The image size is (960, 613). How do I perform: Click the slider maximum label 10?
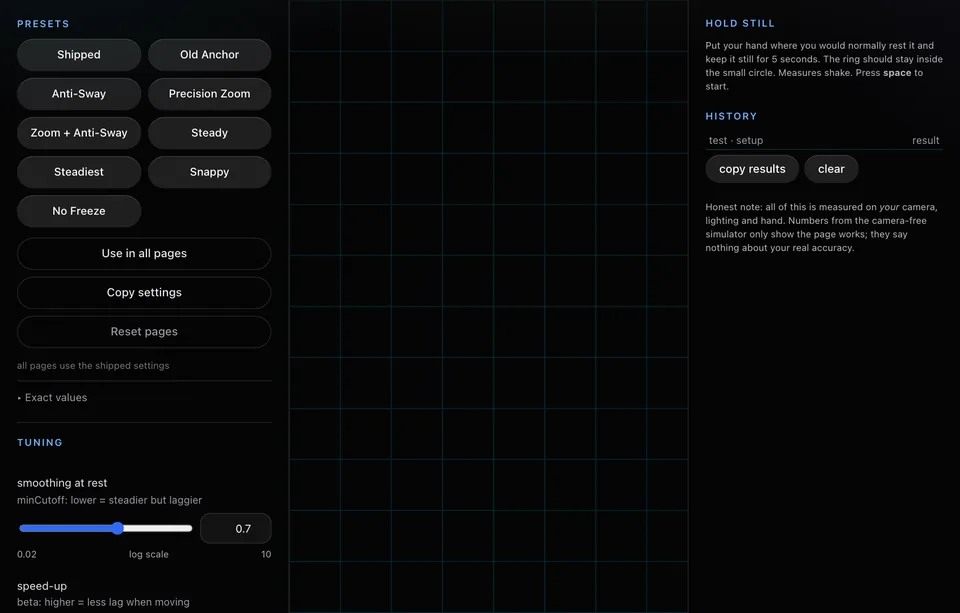click(x=266, y=554)
